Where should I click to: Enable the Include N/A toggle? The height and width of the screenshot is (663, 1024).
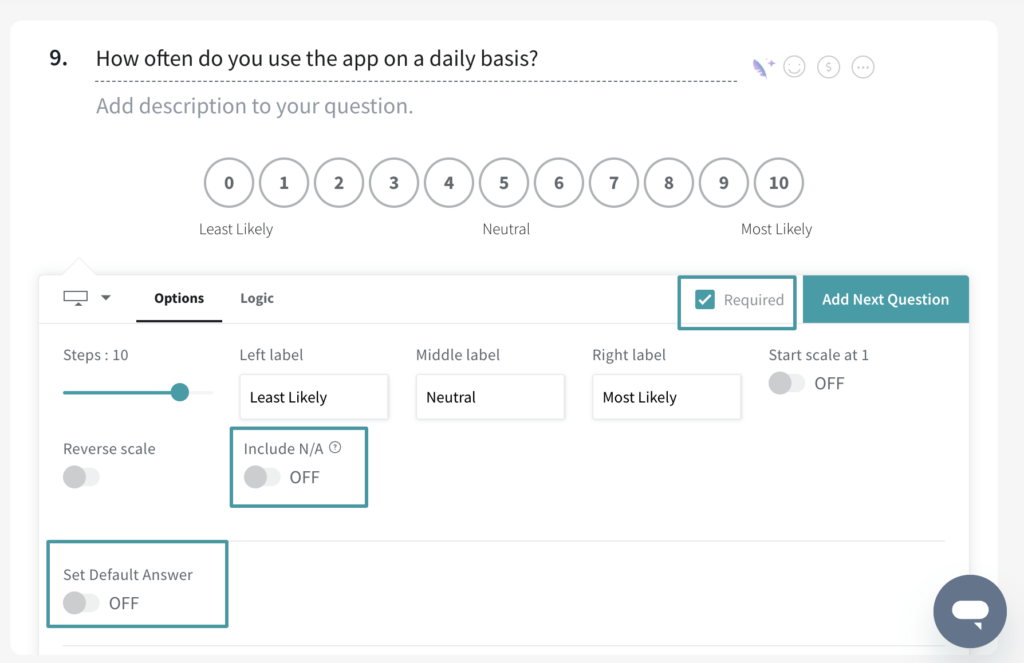coord(263,478)
